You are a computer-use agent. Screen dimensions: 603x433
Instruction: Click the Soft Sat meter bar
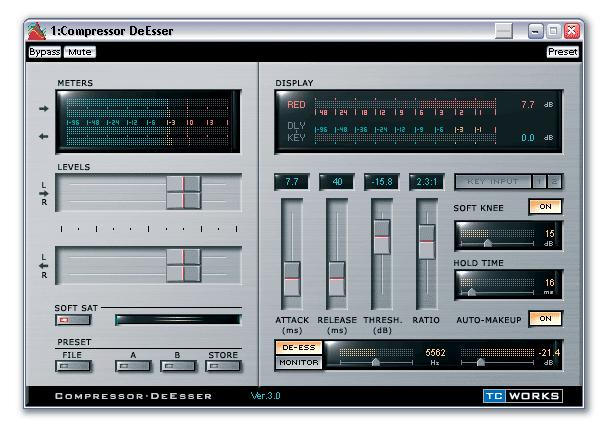coord(178,320)
